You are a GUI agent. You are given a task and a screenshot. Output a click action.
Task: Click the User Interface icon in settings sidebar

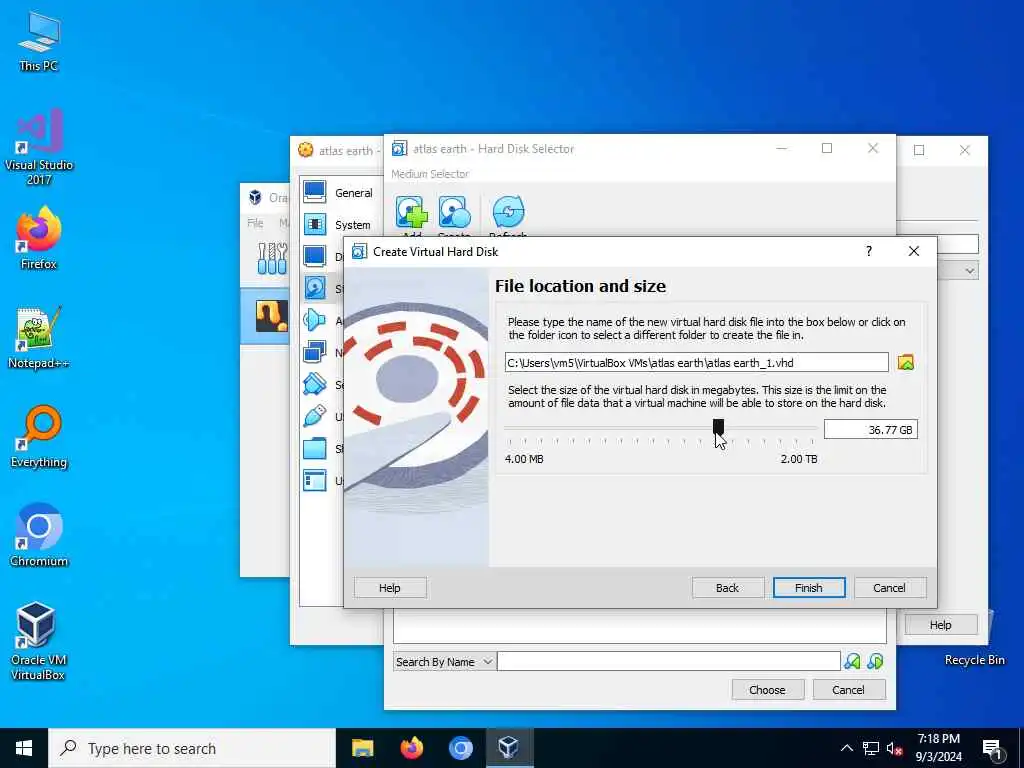(x=315, y=480)
